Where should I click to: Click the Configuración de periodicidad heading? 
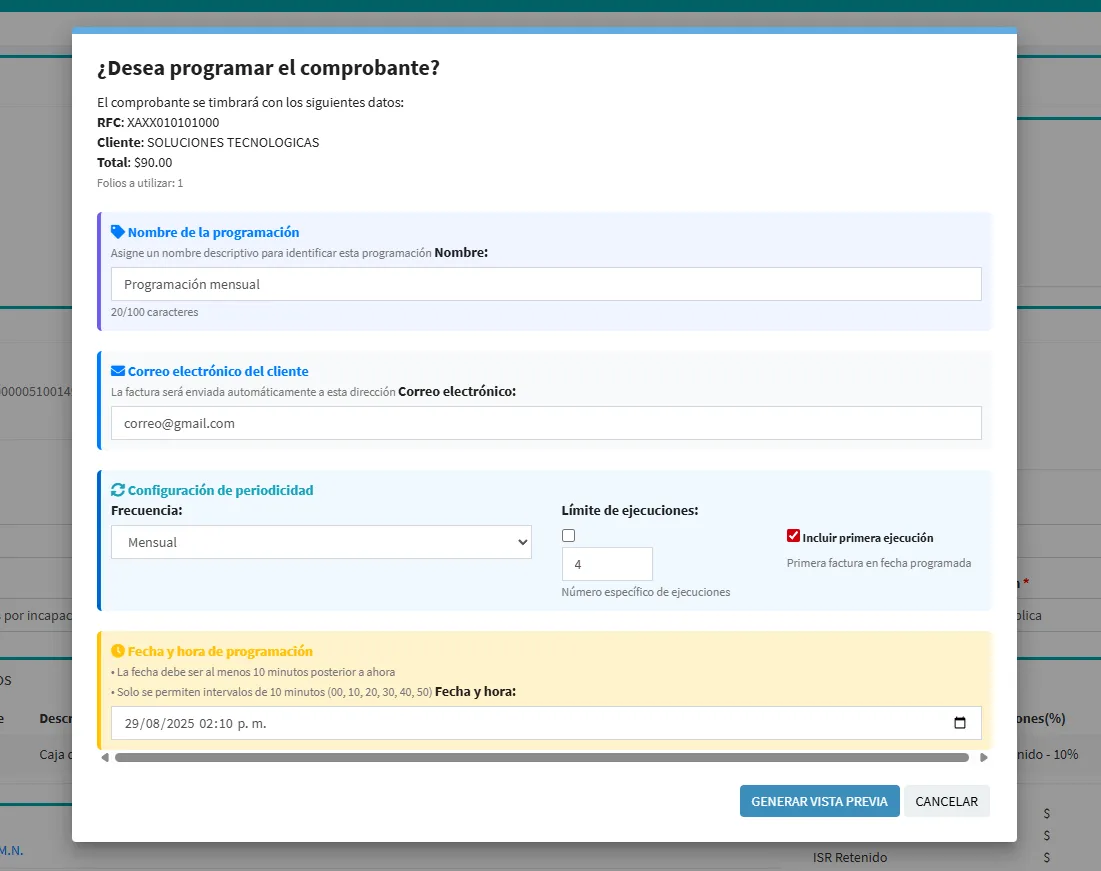pyautogui.click(x=220, y=490)
